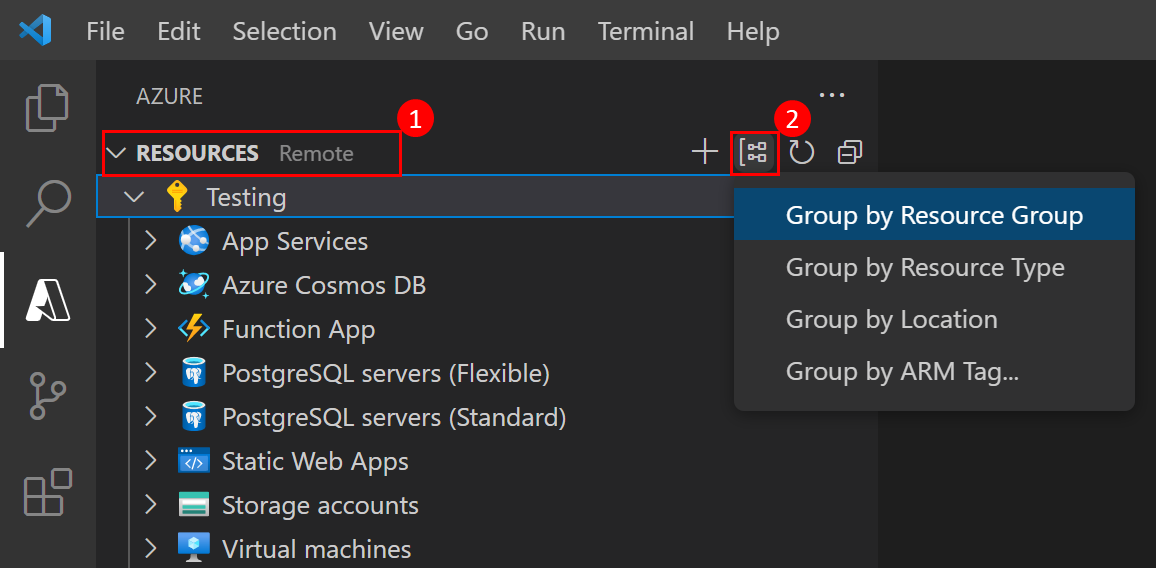This screenshot has width=1156, height=568.
Task: Open the Source Control view
Action: pos(47,398)
